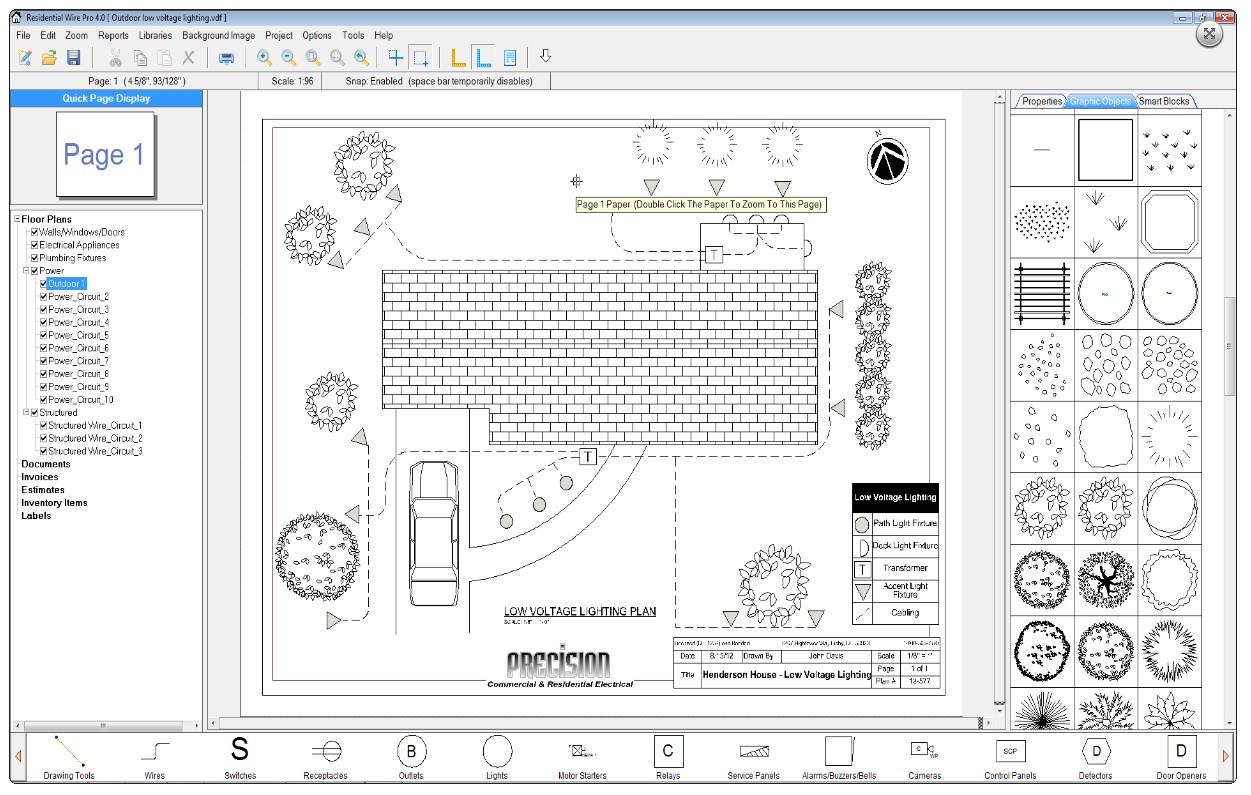Open the File menu
1251x795 pixels.
(24, 35)
